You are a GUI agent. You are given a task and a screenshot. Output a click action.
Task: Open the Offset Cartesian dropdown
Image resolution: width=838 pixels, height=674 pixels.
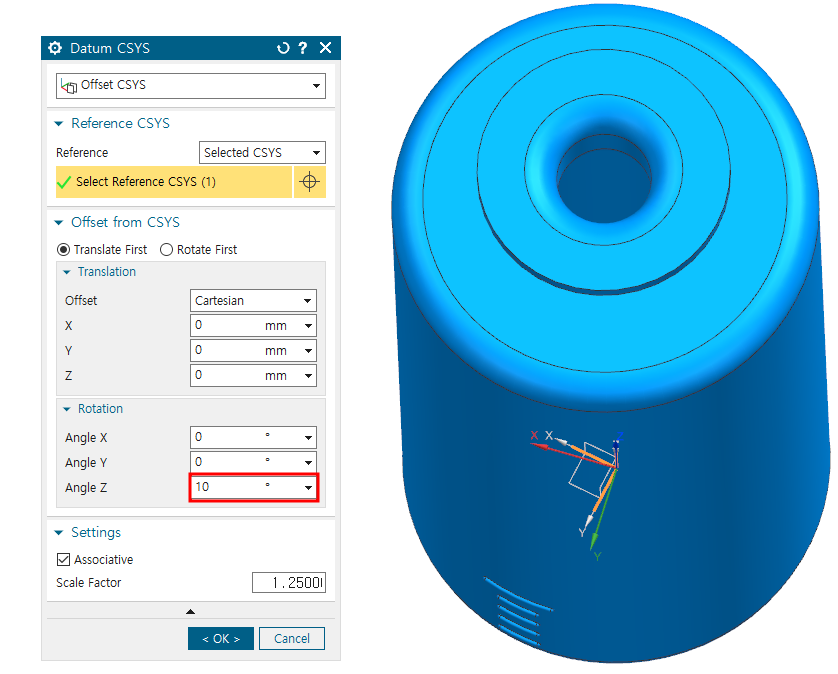coord(307,301)
